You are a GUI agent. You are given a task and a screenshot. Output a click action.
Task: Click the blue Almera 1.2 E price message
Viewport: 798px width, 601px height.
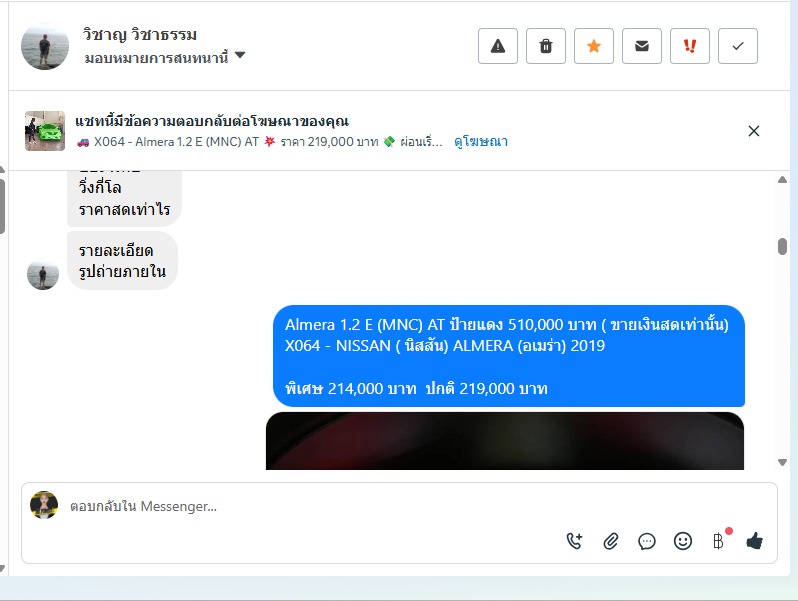pos(508,356)
